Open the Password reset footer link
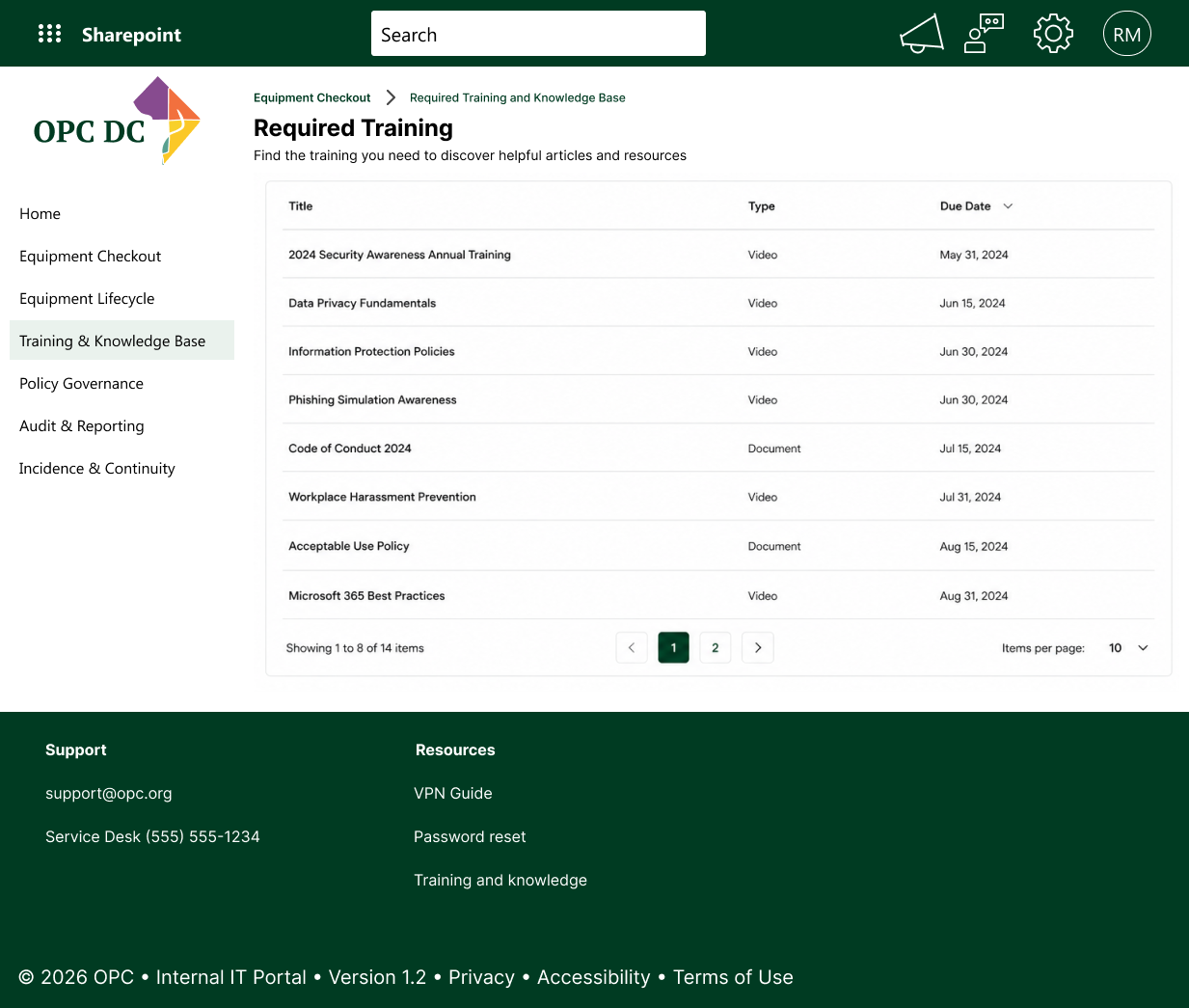The image size is (1189, 1008). click(470, 837)
